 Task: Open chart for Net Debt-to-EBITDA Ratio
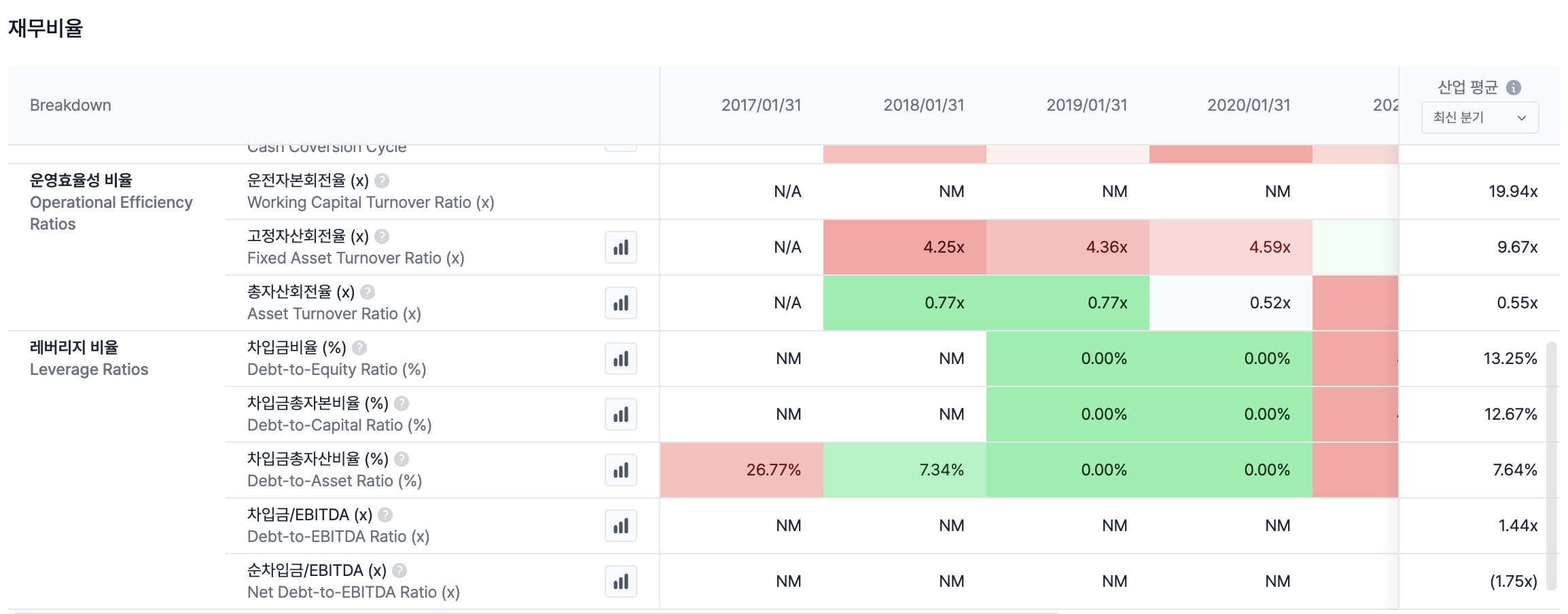pos(620,582)
